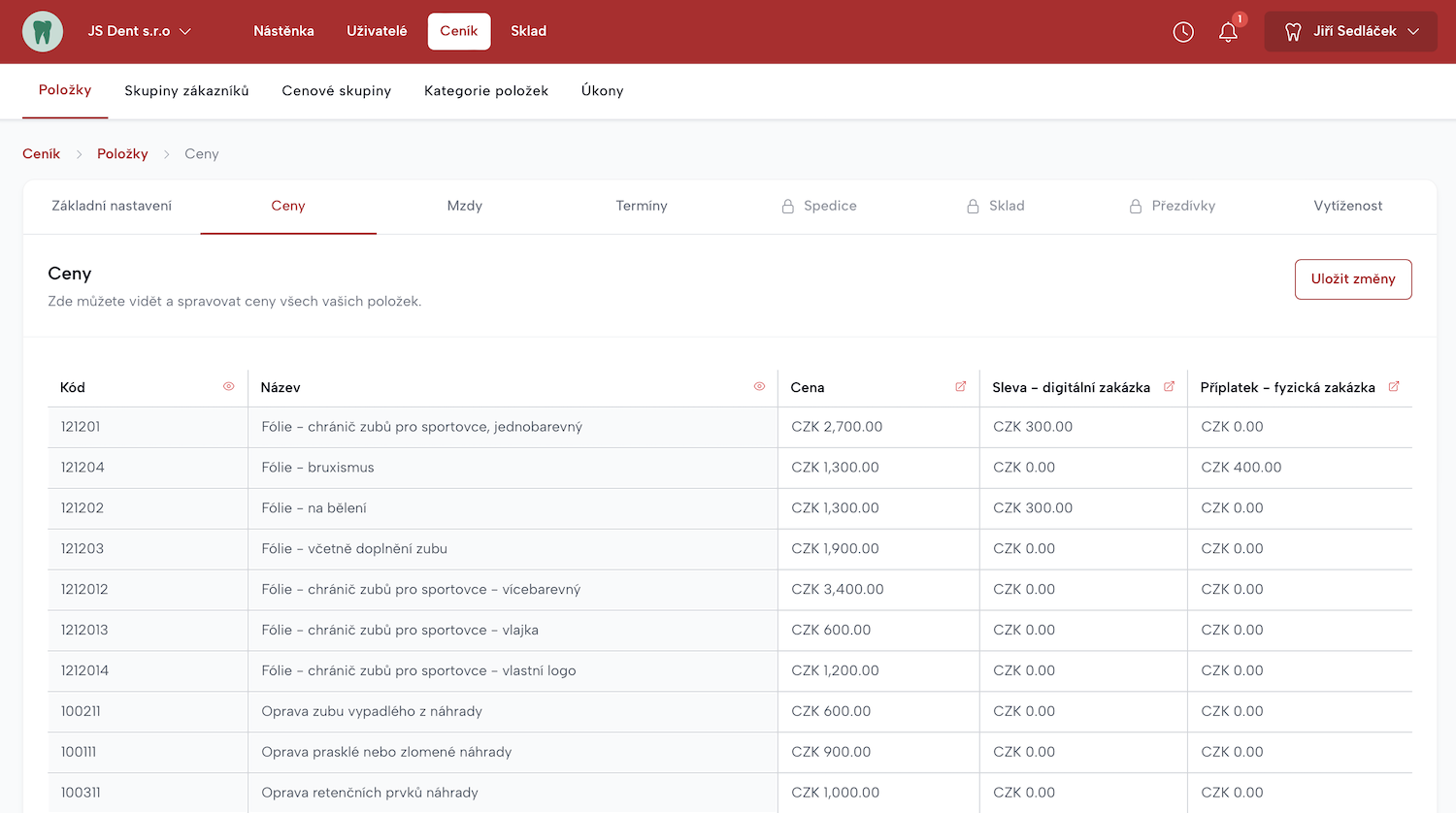Screen dimensions: 1456x813
Task: Click 'Oprava prasklé nebo zlomené náhrady'
Action: coord(386,753)
